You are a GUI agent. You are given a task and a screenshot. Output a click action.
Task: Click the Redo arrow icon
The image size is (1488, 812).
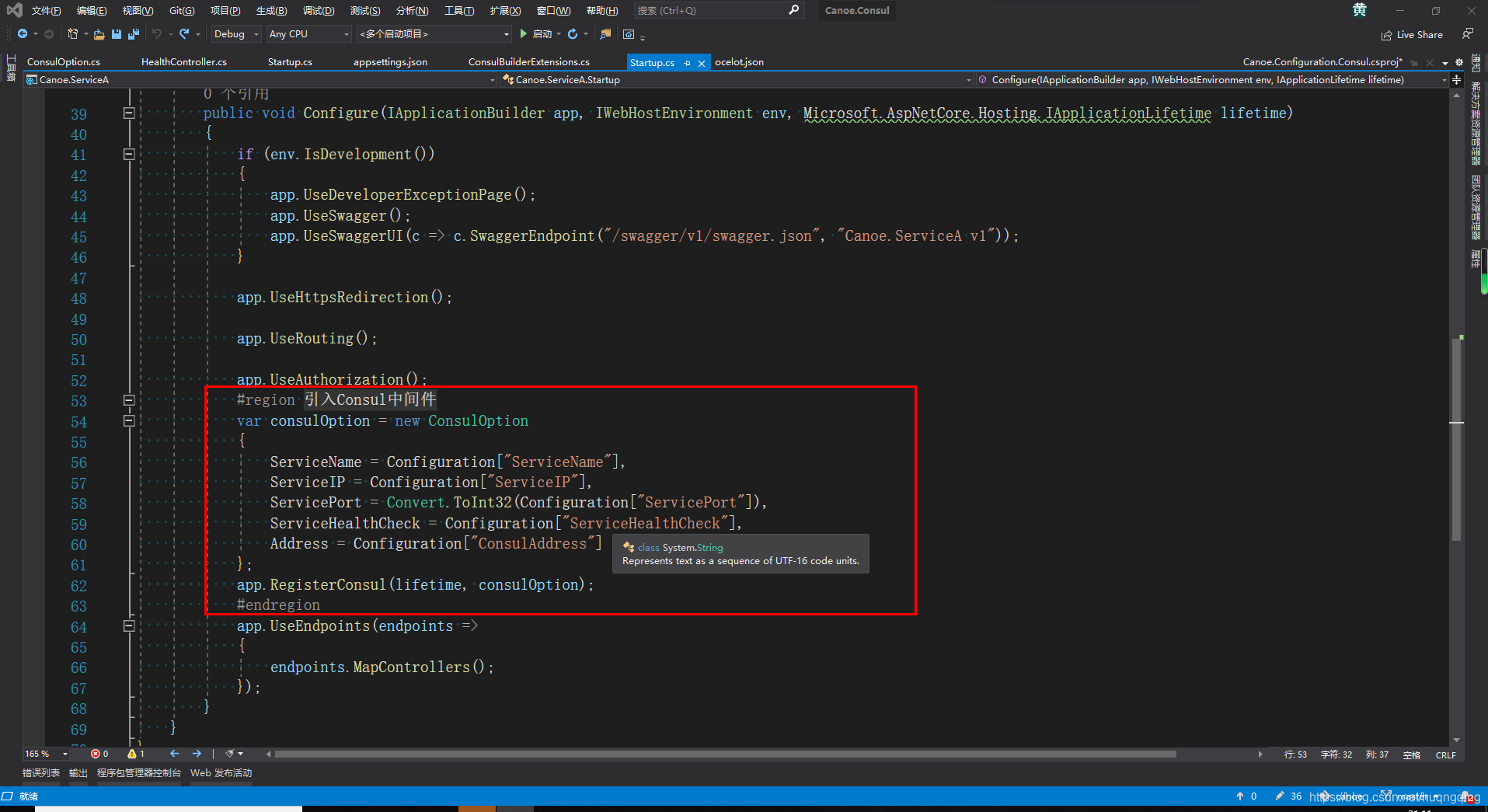[184, 33]
